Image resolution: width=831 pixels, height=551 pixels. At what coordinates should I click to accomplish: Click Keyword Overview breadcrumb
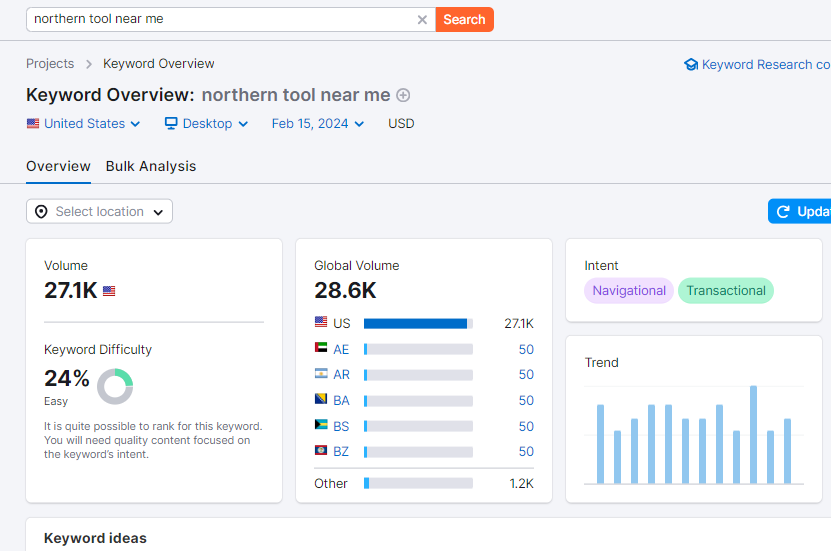tap(158, 64)
